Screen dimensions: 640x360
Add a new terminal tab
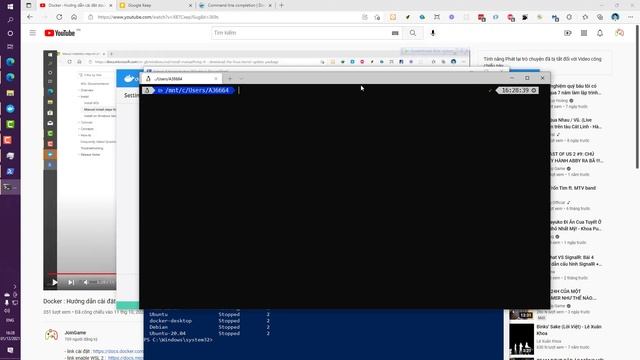[x=230, y=78]
